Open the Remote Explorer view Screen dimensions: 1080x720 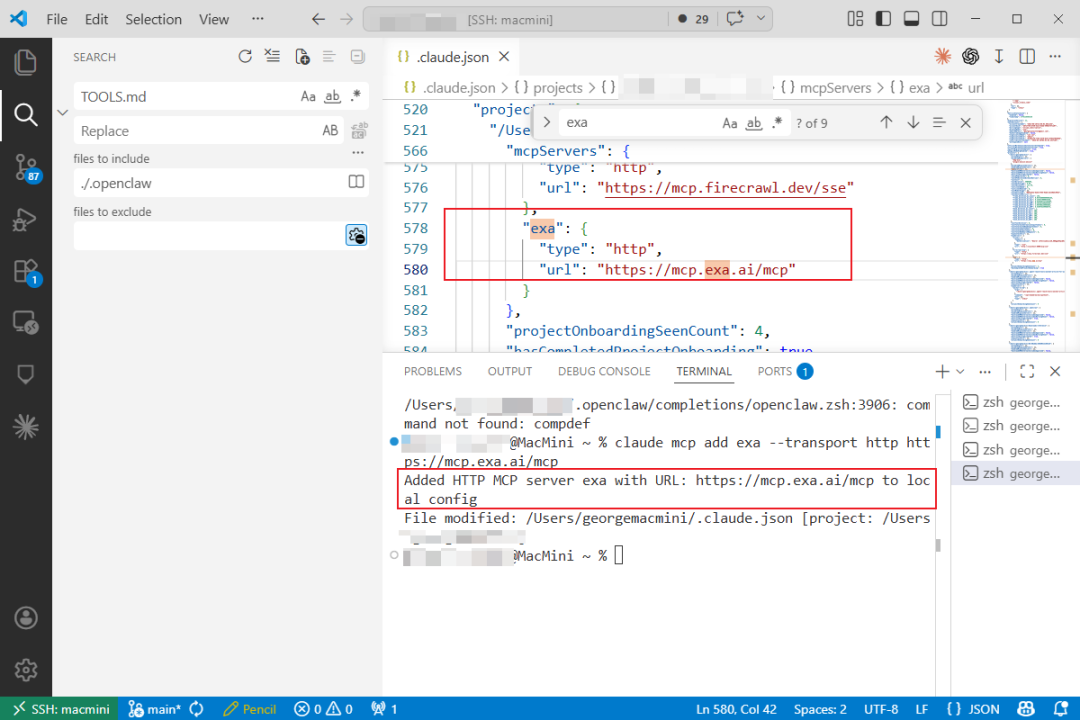click(25, 322)
